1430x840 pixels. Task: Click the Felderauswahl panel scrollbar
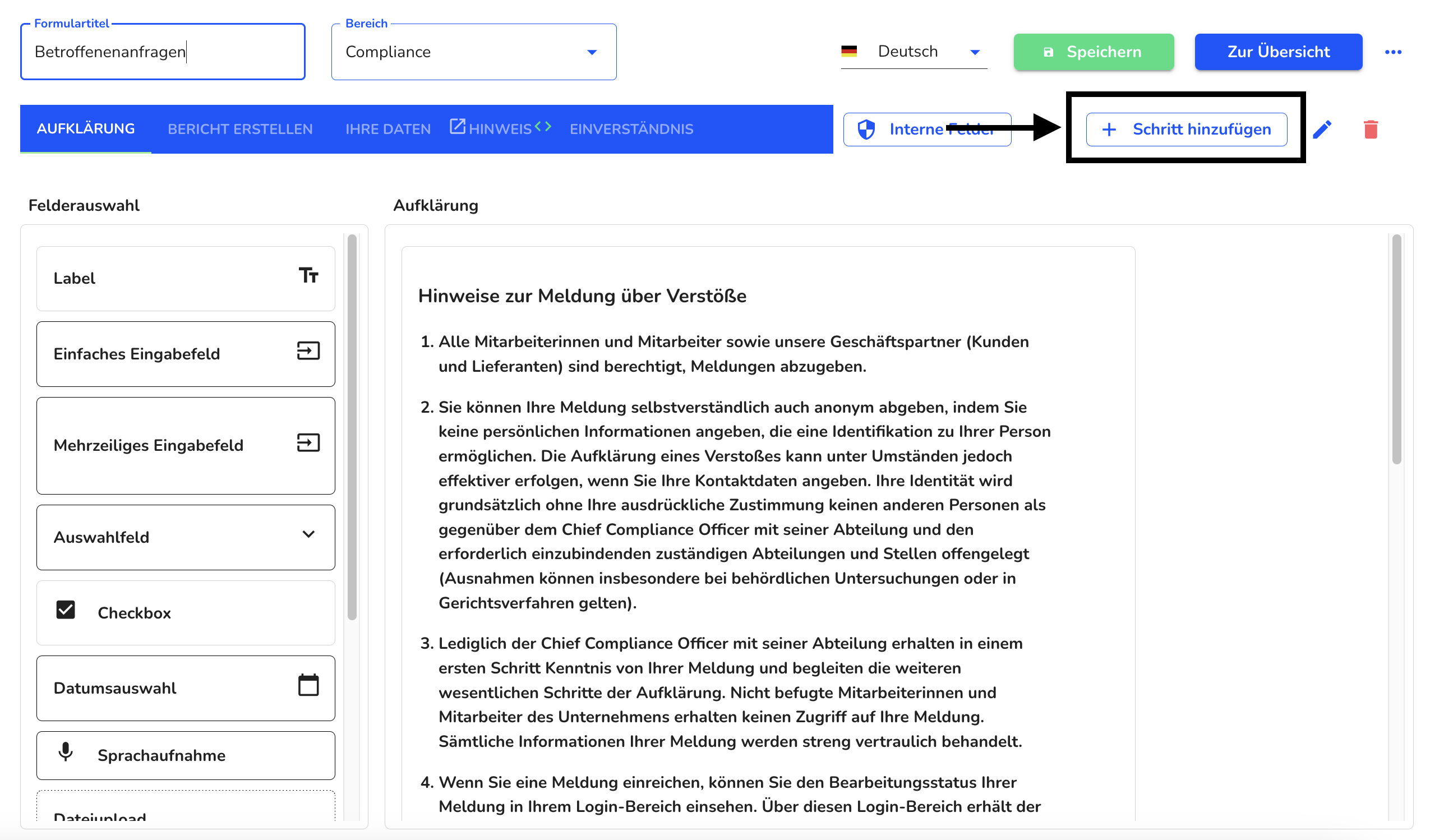[x=352, y=427]
